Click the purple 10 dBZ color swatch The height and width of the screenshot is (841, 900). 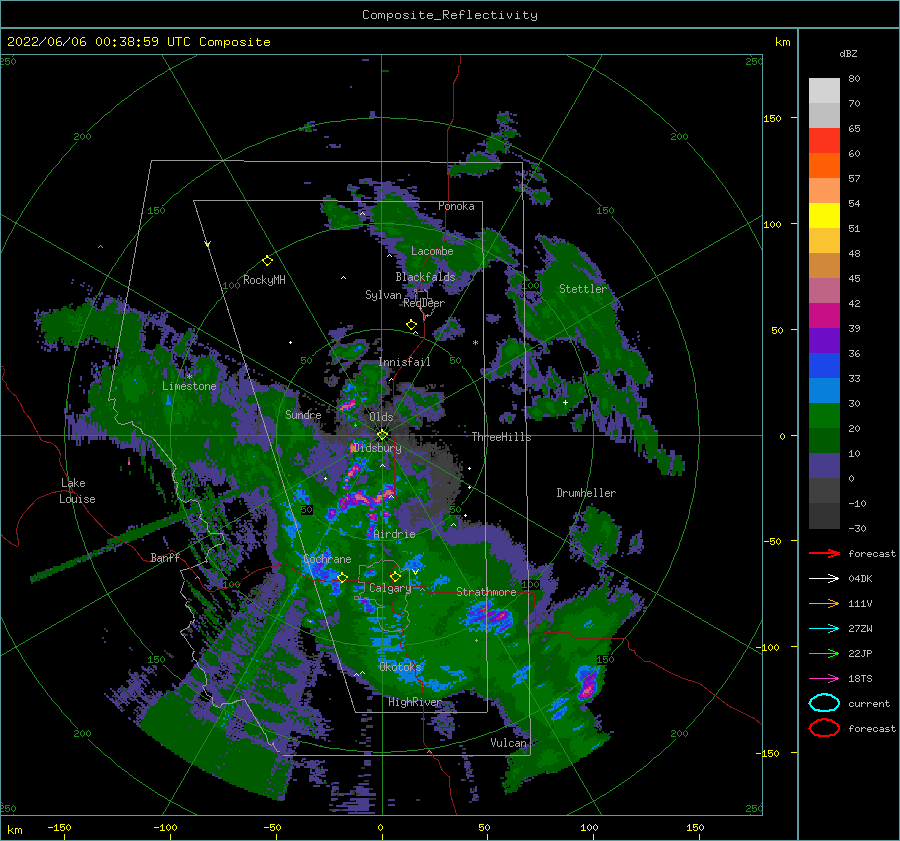[x=824, y=465]
